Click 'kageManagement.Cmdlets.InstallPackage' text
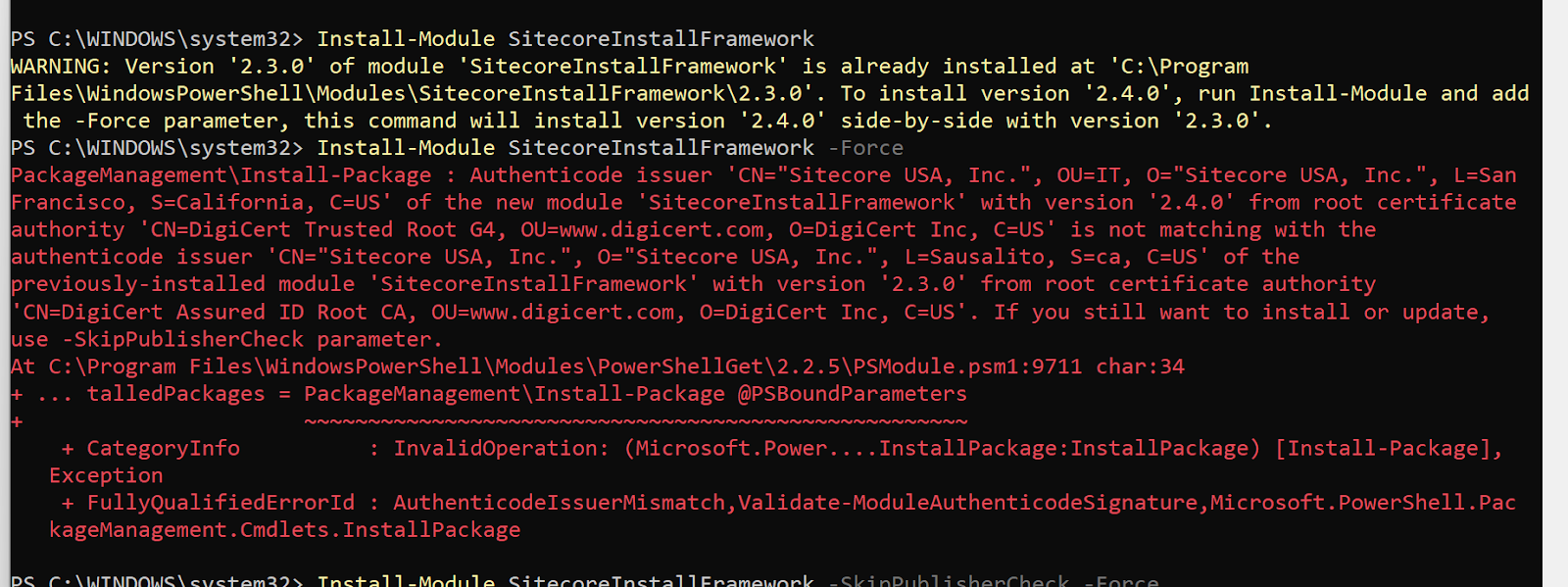1568x587 pixels. pos(285,530)
